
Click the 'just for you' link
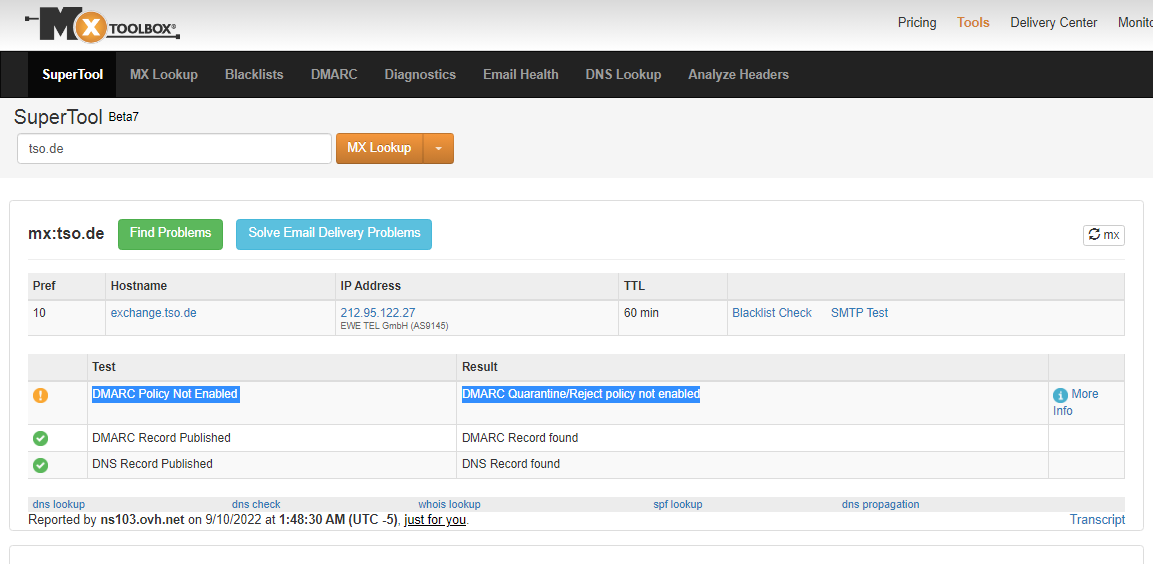435,520
